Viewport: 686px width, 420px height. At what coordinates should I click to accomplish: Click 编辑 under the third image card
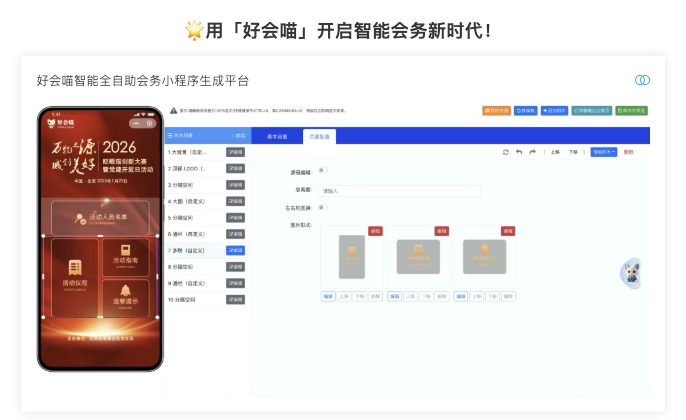coord(461,297)
